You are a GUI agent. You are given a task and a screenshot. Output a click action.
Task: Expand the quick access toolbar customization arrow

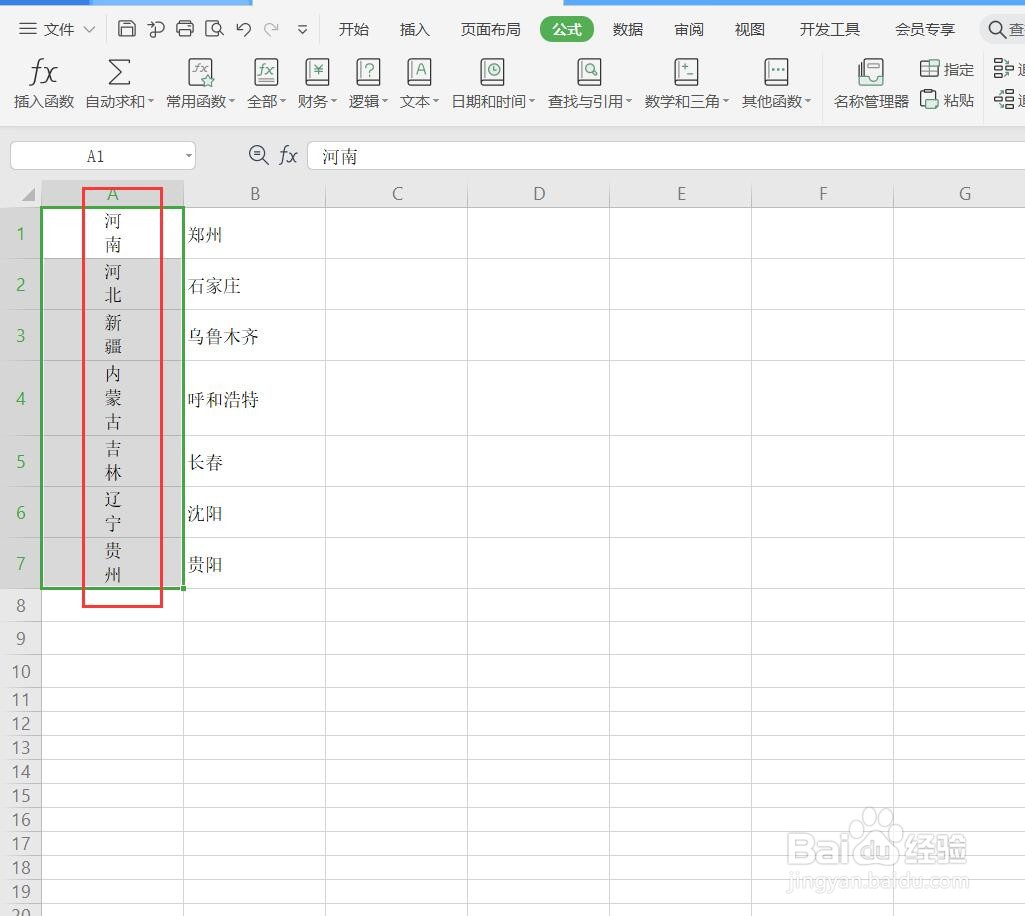(x=302, y=29)
